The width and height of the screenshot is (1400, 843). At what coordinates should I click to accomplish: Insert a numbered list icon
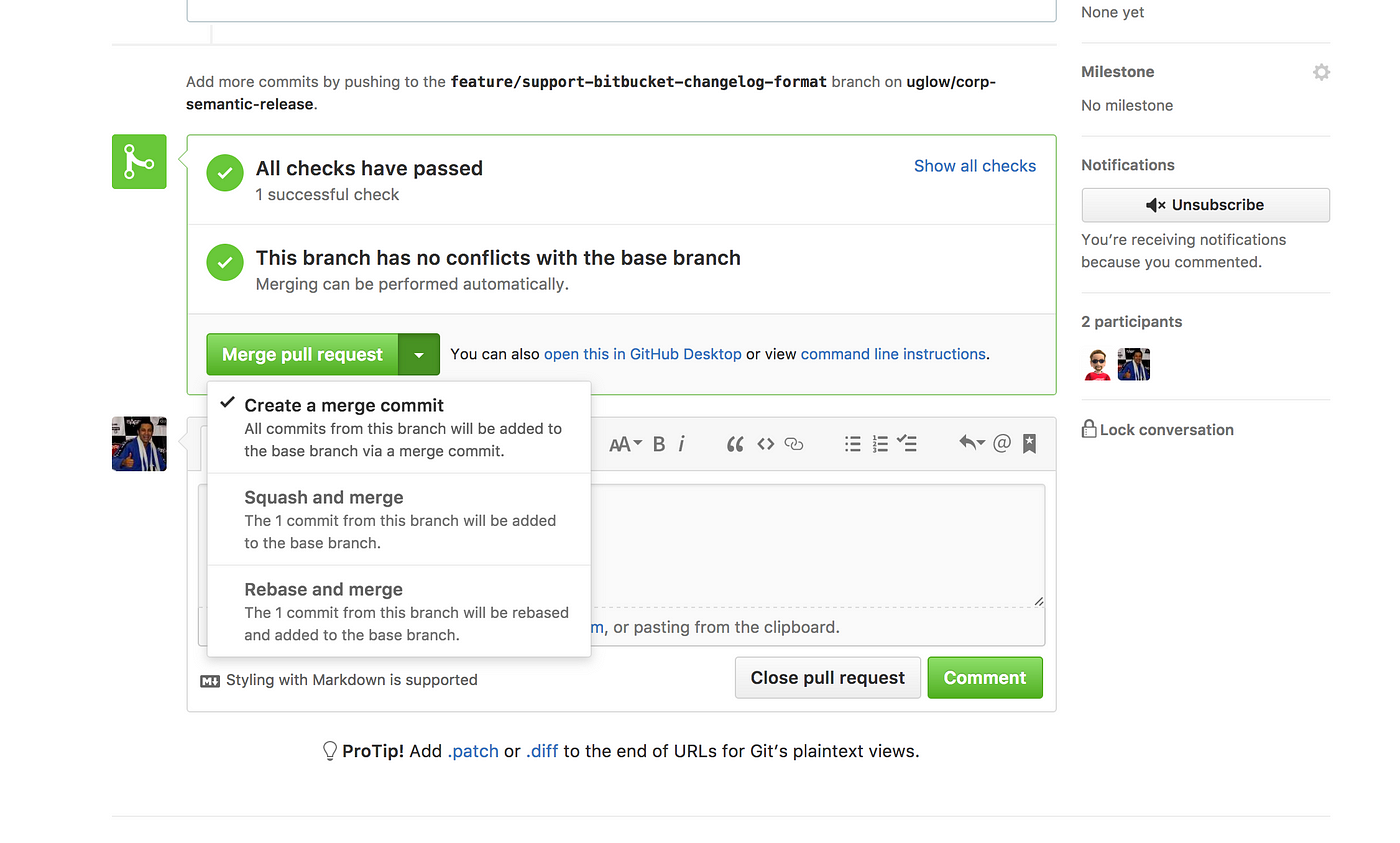(x=881, y=444)
